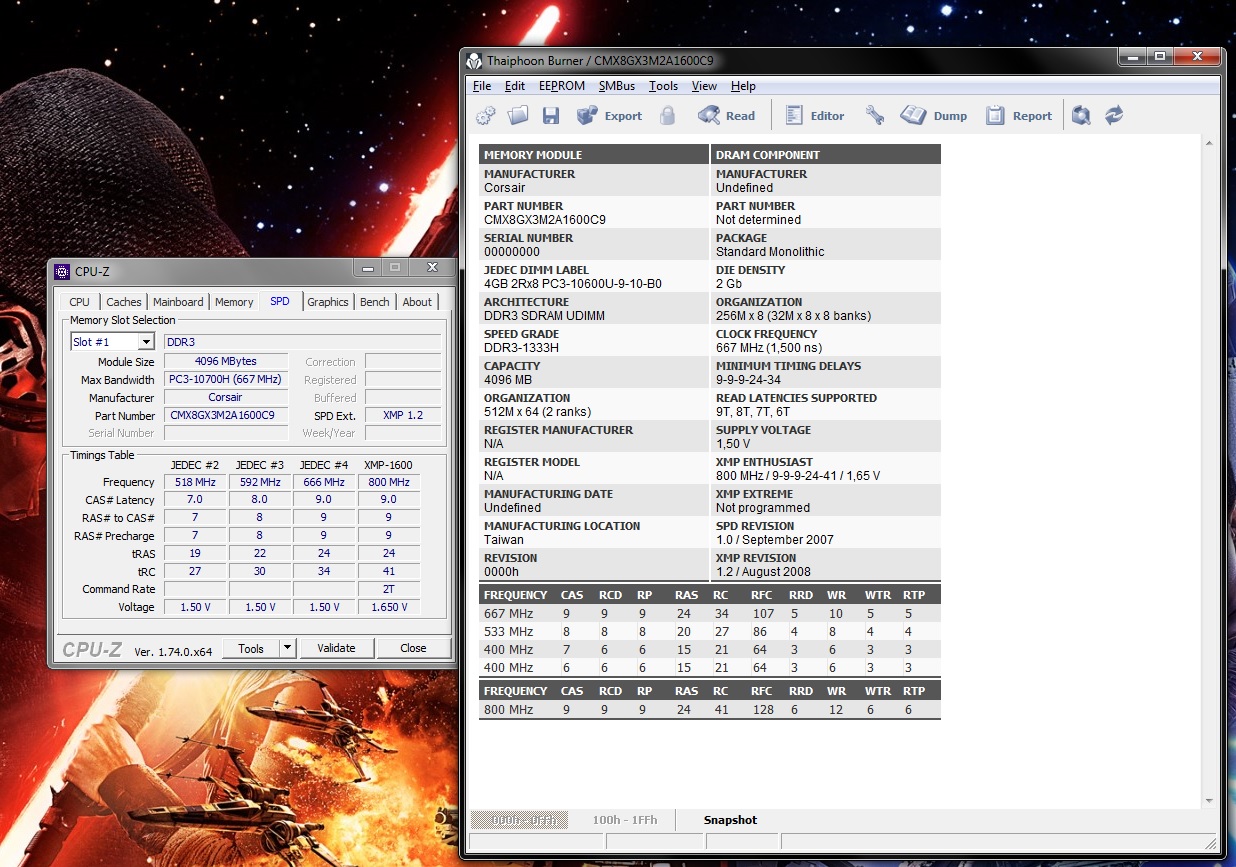Save dump with the floppy disk icon

tap(550, 116)
